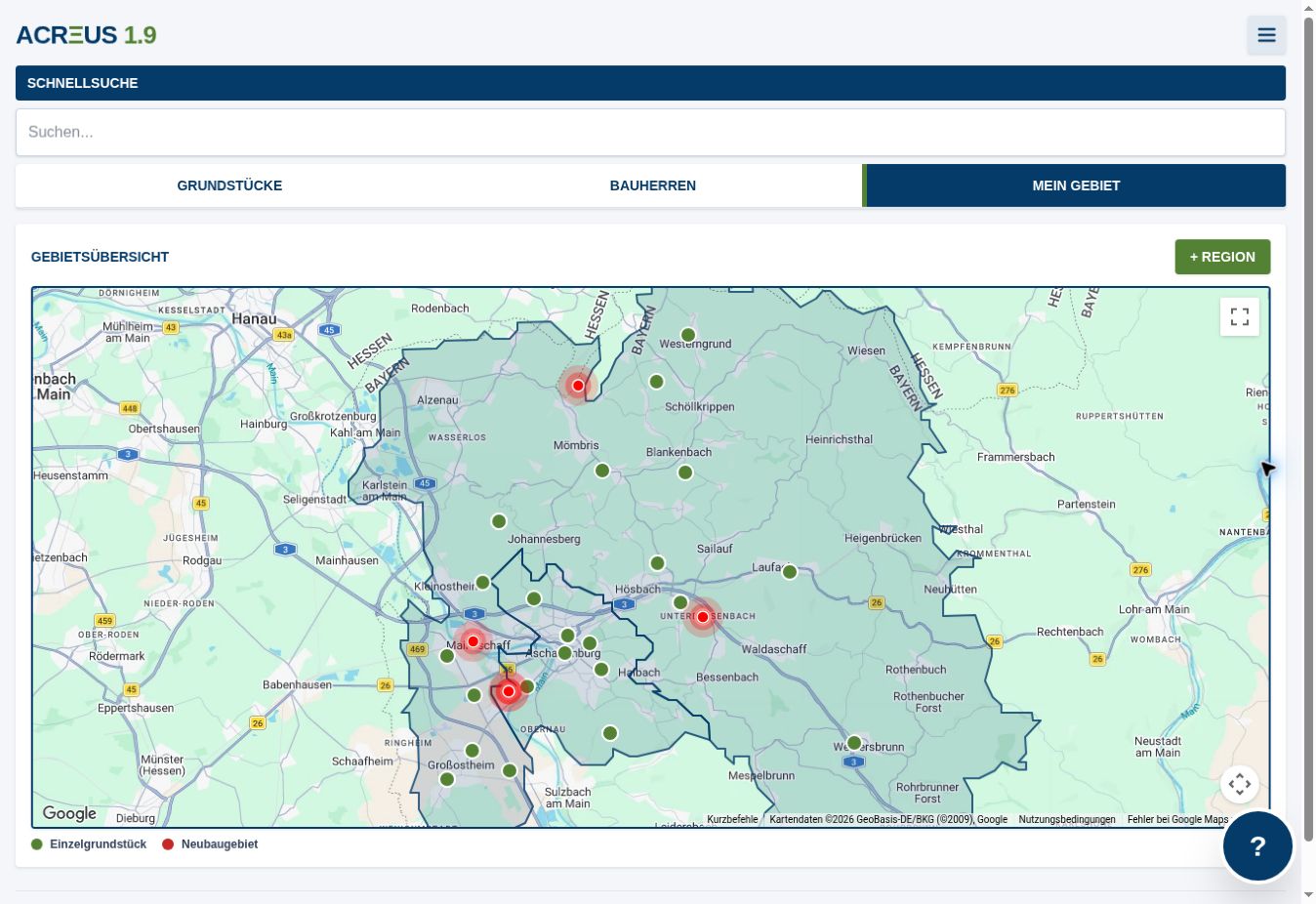Click the page scrollbar down arrow

click(x=1308, y=895)
